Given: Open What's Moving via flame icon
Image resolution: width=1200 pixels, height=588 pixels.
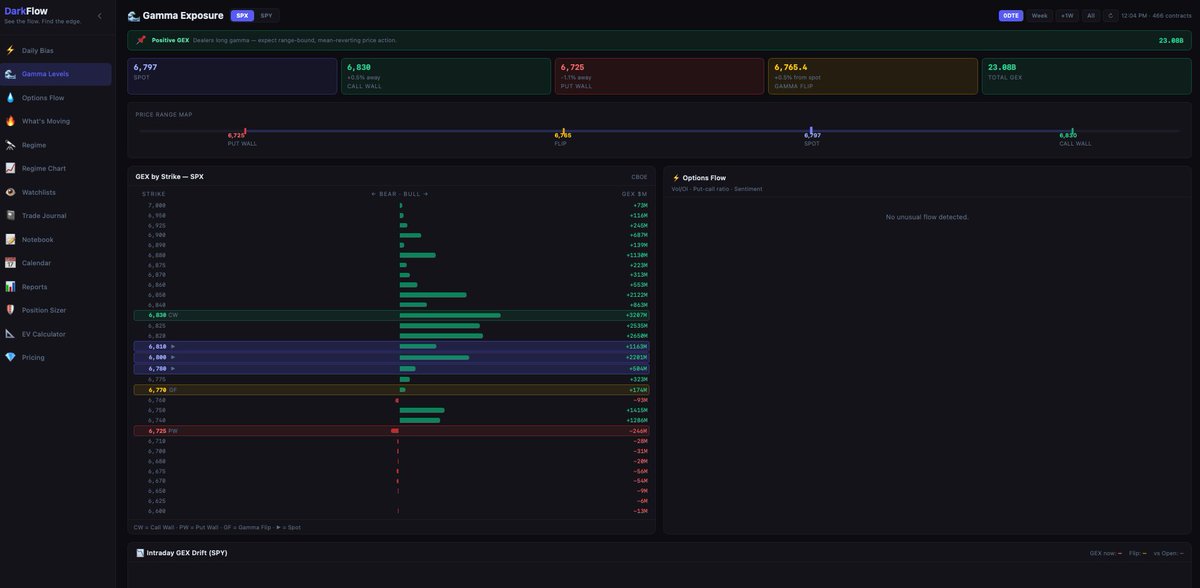Looking at the screenshot, I should tap(10, 121).
